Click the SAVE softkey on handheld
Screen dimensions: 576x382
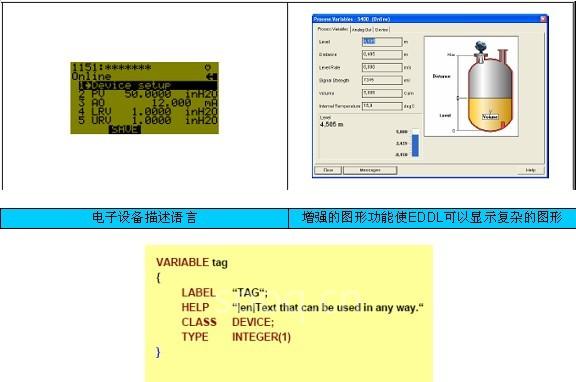125,129
